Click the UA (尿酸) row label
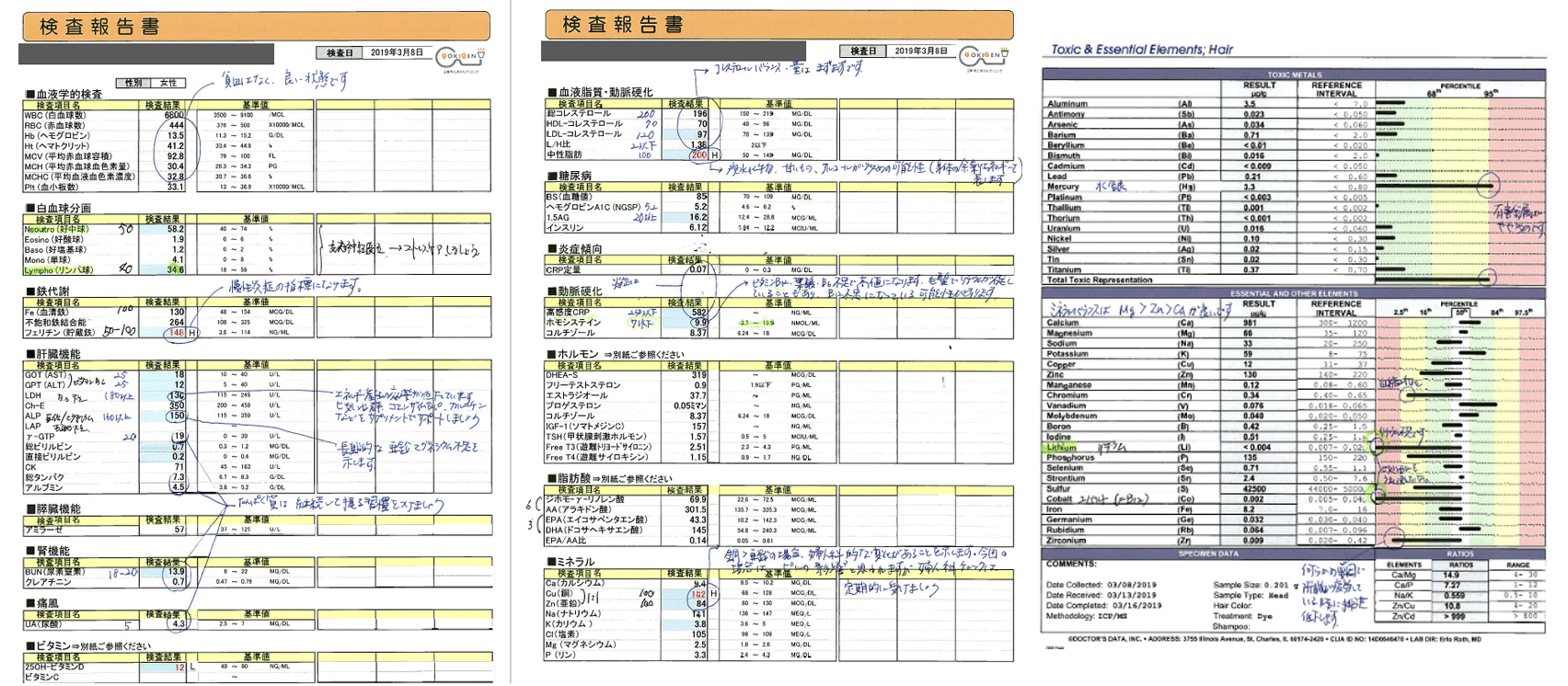Image resolution: width=1568 pixels, height=686 pixels. click(x=46, y=623)
